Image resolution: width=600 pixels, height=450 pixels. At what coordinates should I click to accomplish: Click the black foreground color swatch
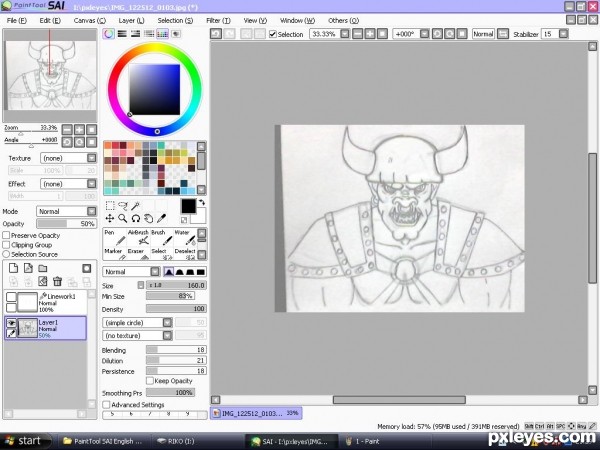click(x=188, y=206)
